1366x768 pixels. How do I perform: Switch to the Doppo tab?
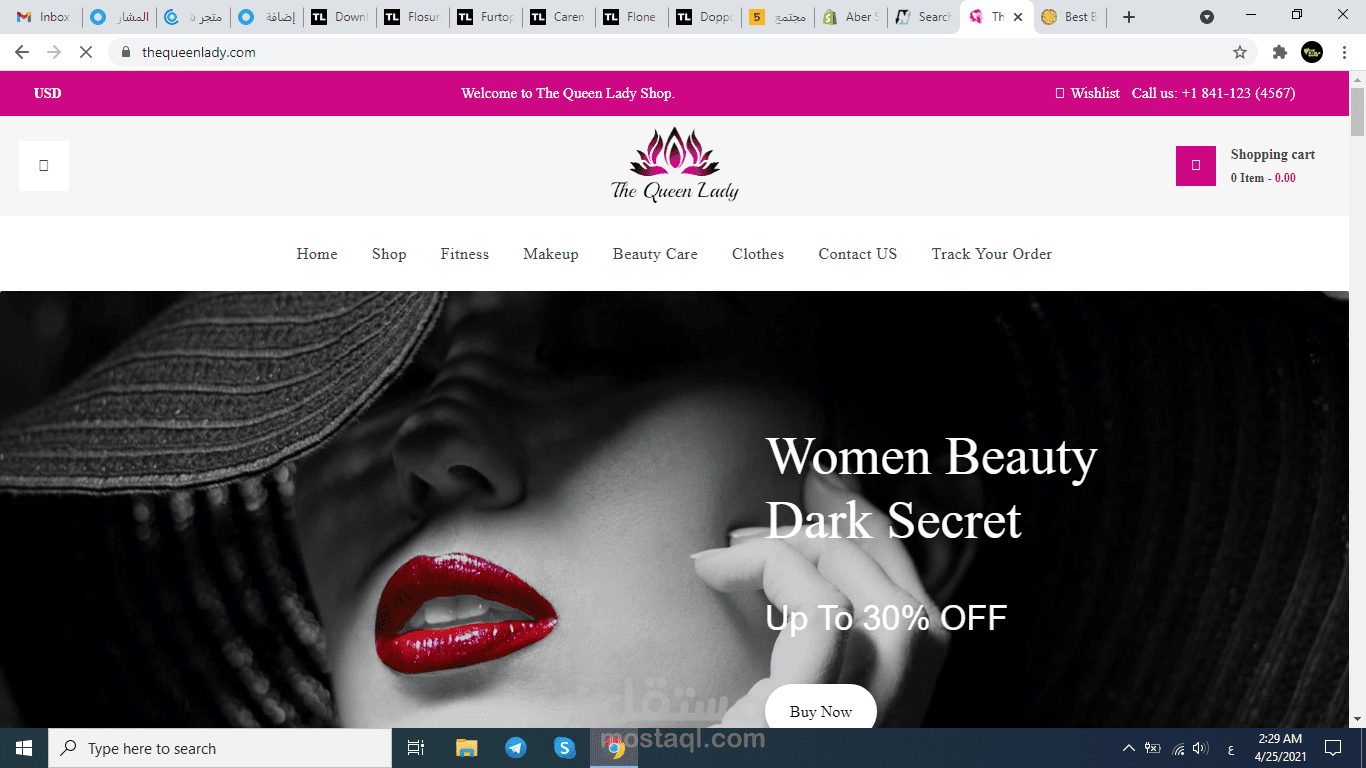click(x=703, y=17)
